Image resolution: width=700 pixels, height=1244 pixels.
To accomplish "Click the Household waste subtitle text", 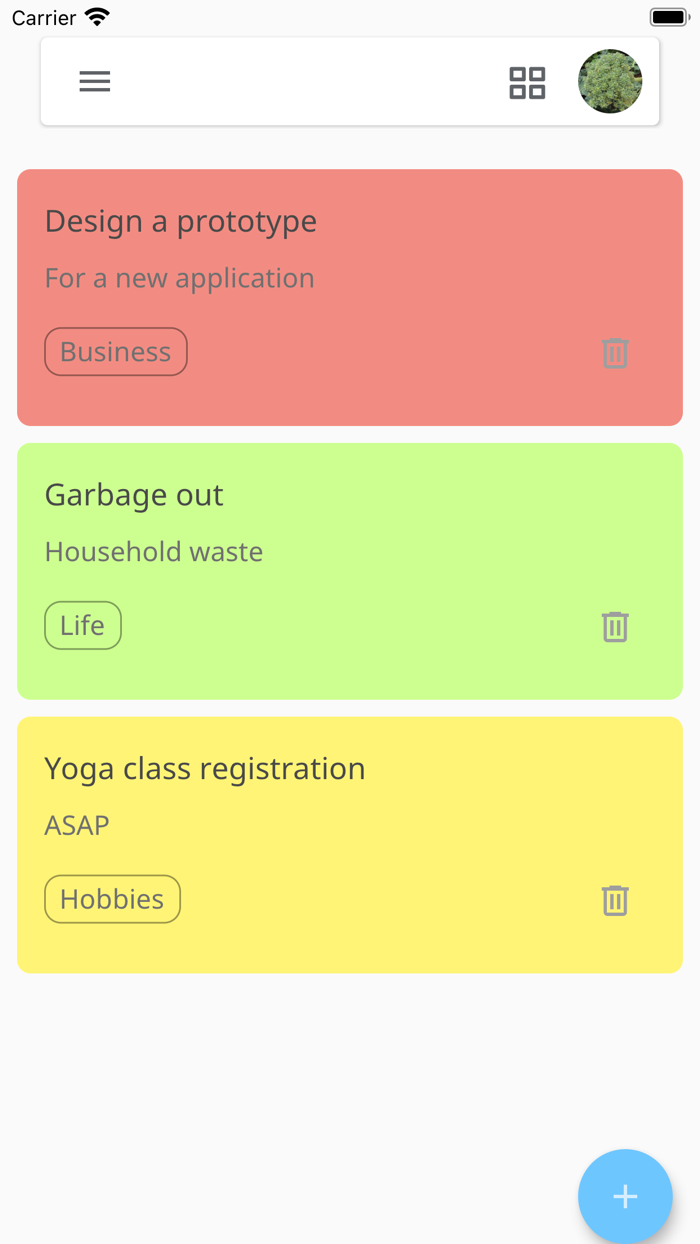I will (x=153, y=551).
